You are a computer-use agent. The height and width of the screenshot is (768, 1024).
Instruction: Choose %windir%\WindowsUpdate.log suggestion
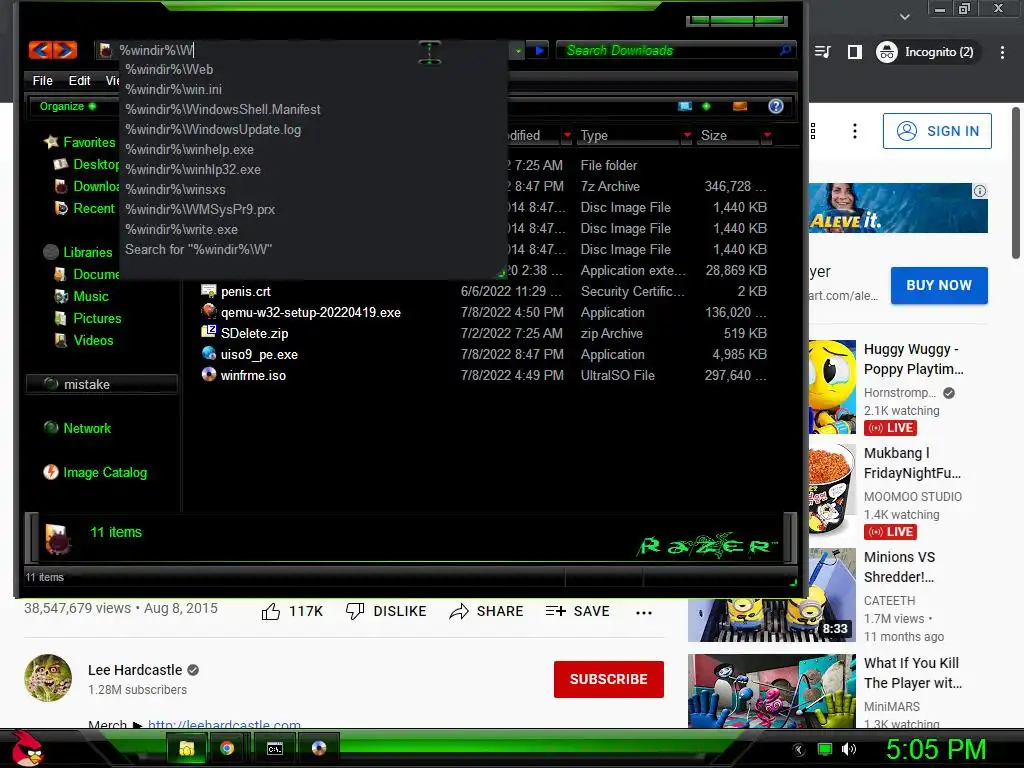313,129
